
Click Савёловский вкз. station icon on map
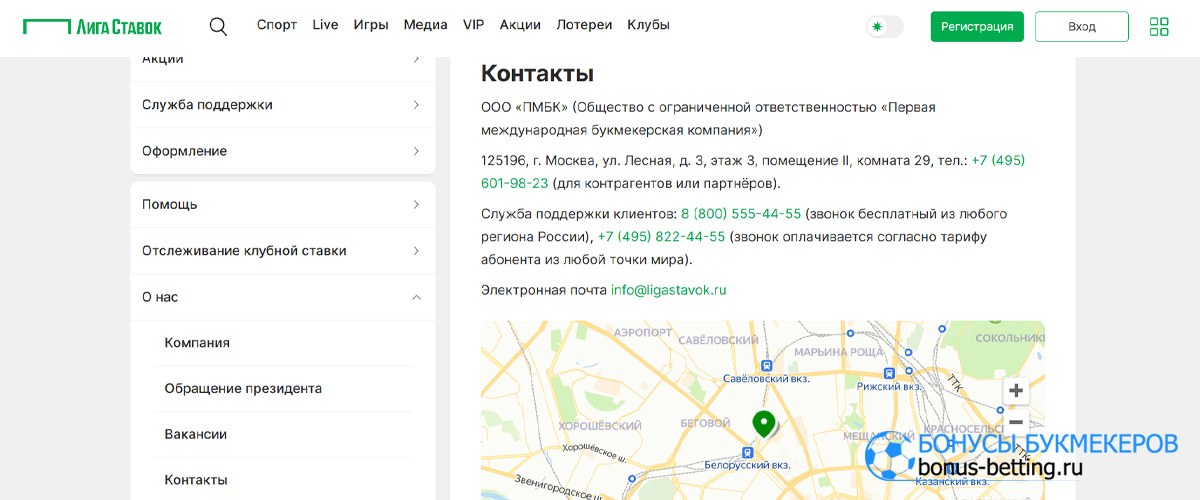[x=766, y=366]
